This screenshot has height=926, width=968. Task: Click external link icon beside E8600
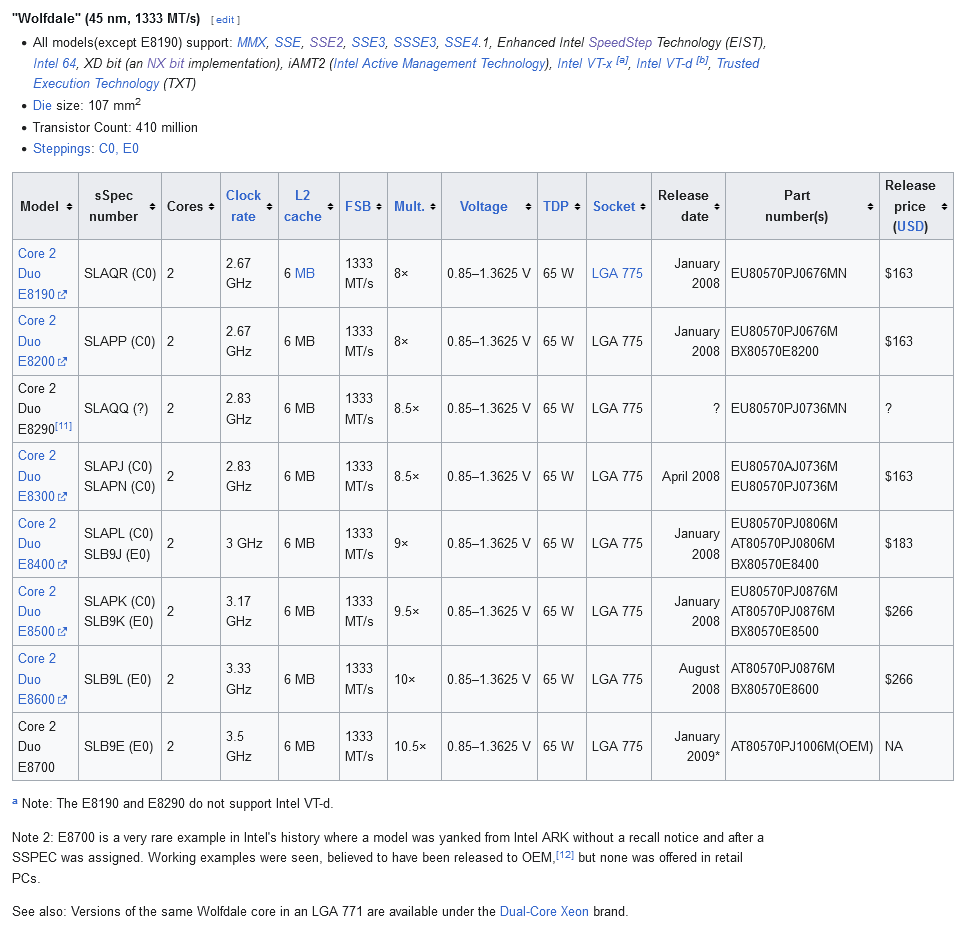(62, 700)
